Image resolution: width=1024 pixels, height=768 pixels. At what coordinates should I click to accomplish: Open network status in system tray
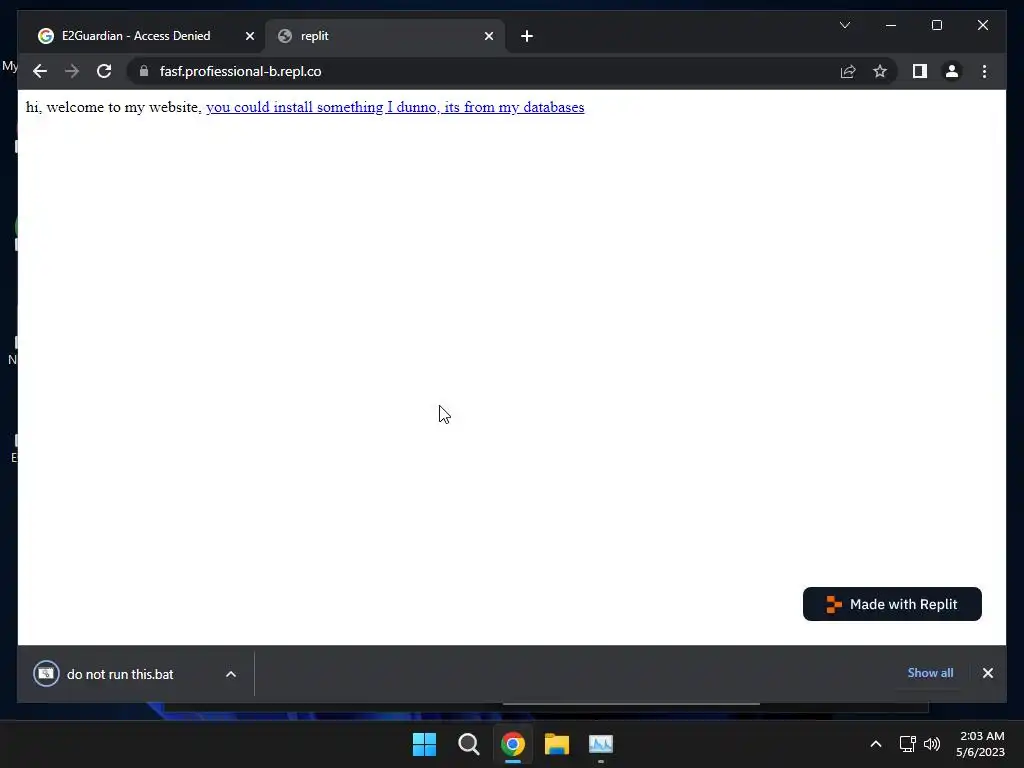click(907, 744)
